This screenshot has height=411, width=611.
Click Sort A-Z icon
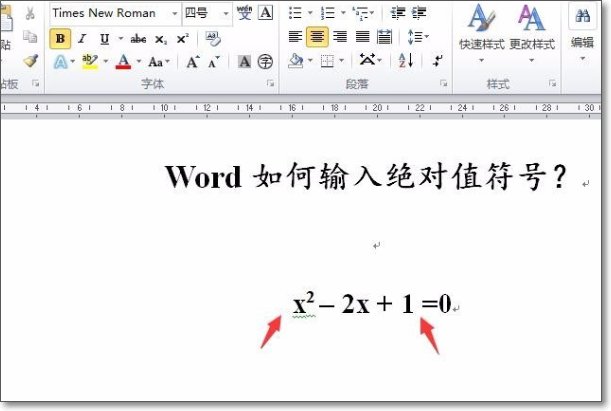pos(406,60)
